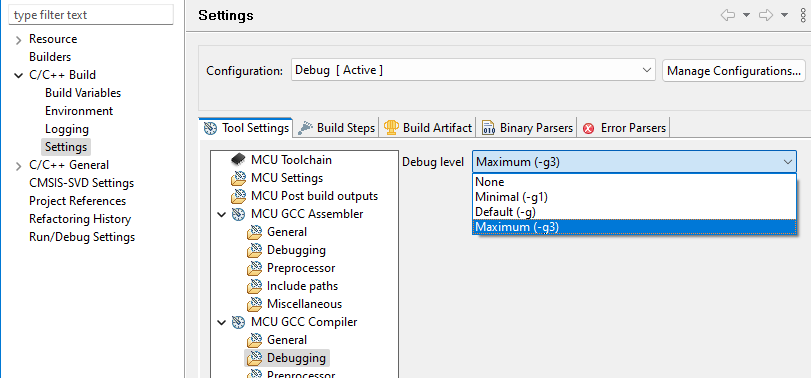811x378 pixels.
Task: Select Include paths under MCU GCC Assembler
Action: (x=302, y=286)
